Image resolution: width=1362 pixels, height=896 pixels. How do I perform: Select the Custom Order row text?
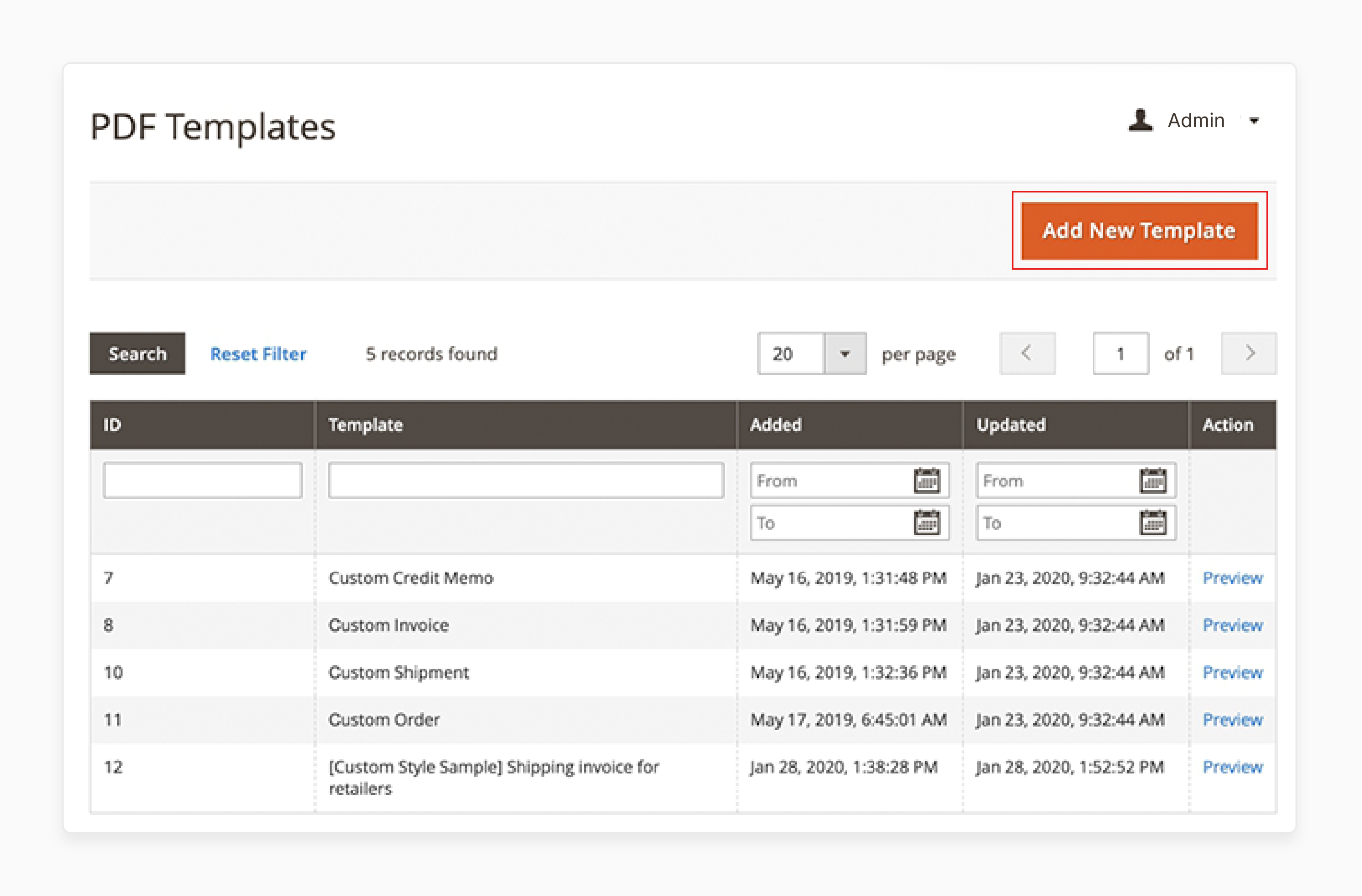point(384,719)
